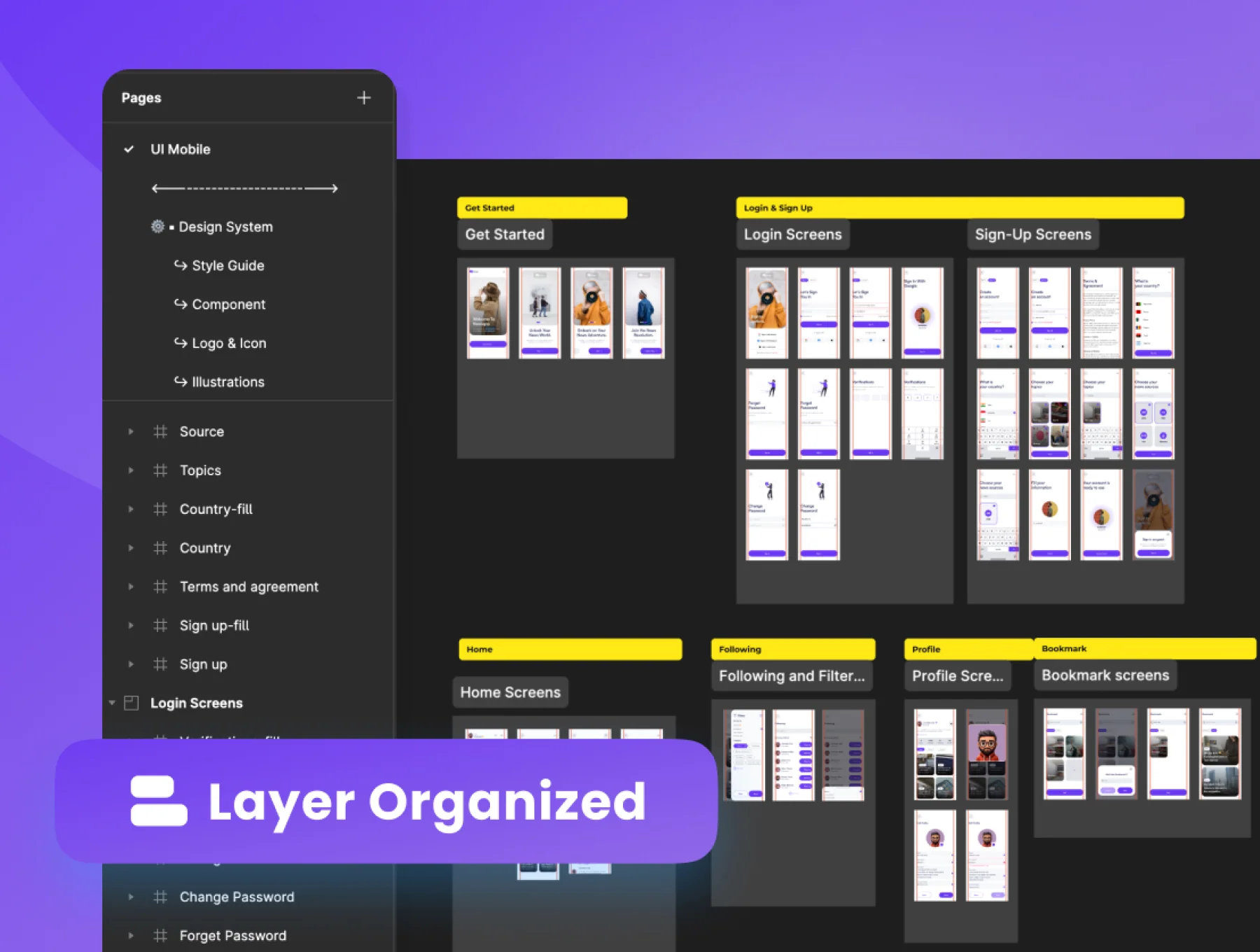The image size is (1260, 952).
Task: Click the Pages panel header title
Action: 141,98
